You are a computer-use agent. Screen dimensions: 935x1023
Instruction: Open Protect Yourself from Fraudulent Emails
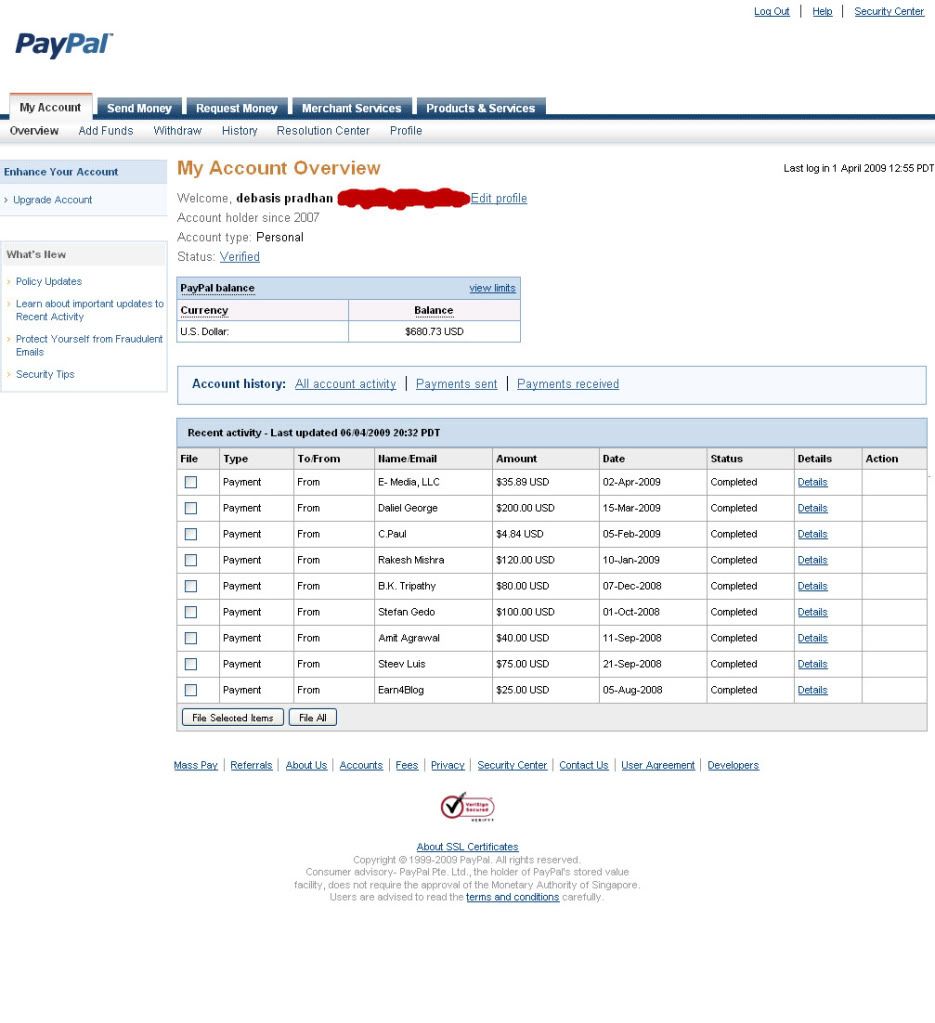[x=89, y=345]
